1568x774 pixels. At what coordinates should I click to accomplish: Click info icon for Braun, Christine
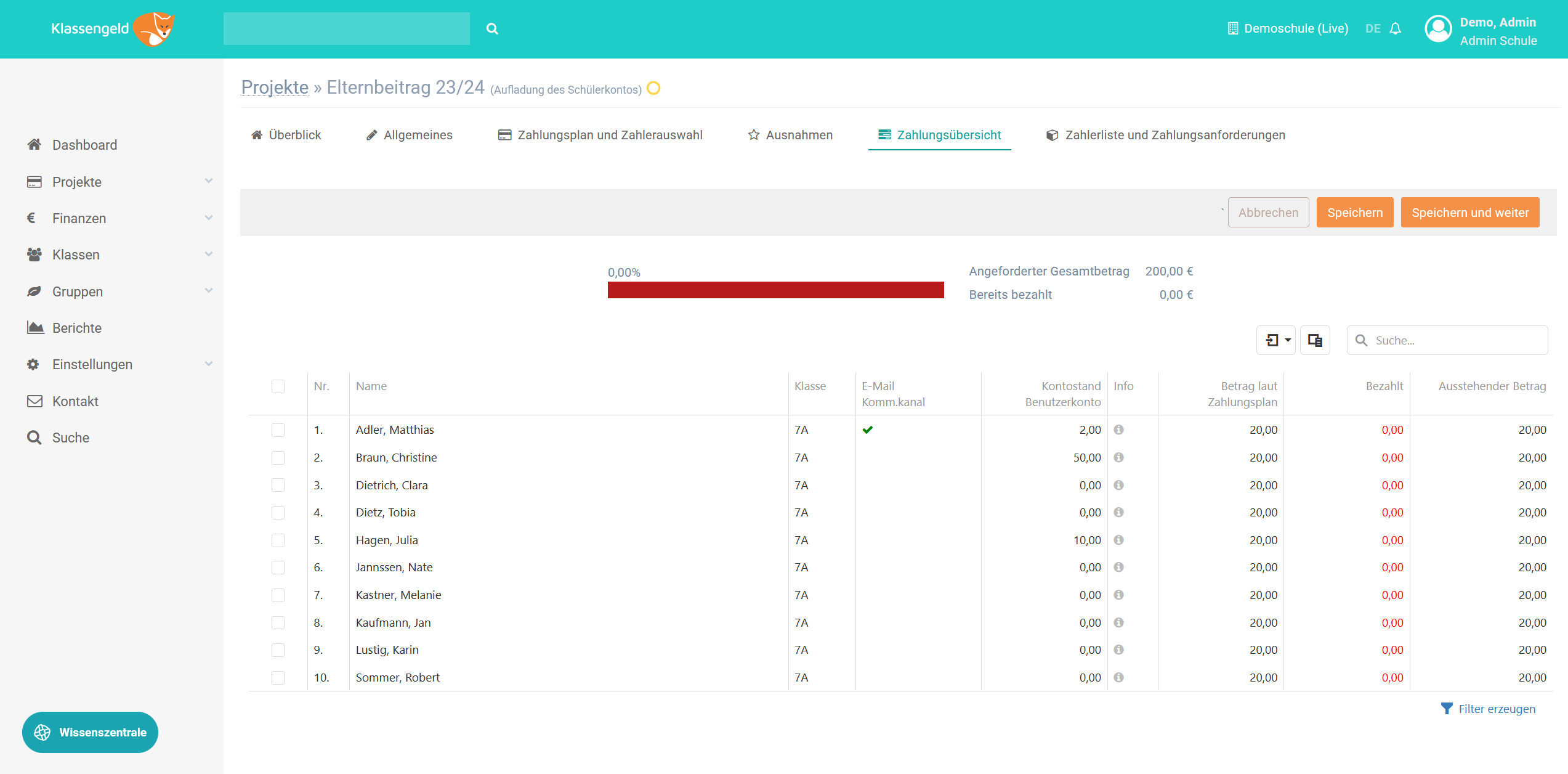tap(1118, 457)
